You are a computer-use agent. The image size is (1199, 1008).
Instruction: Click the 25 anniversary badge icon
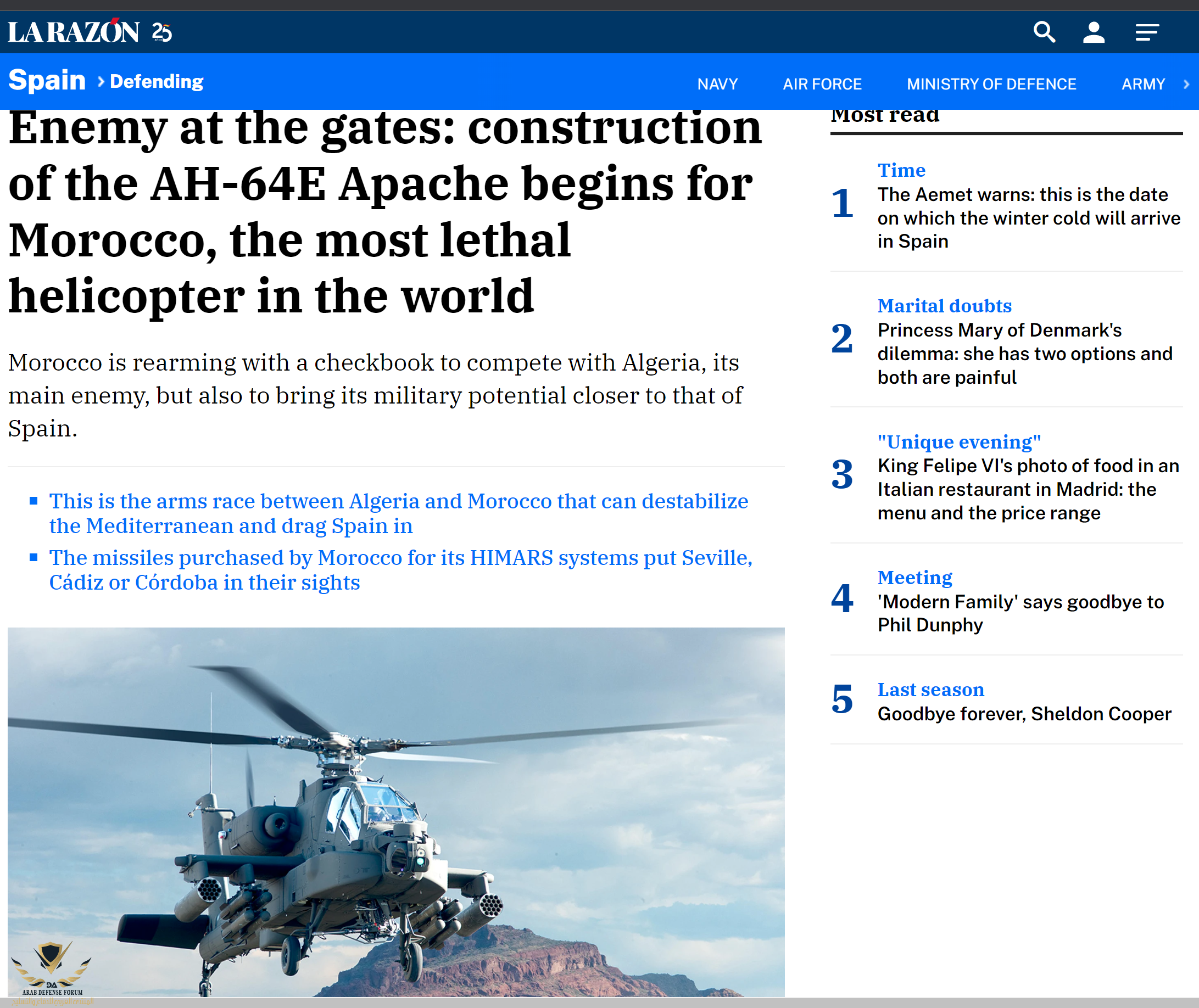point(162,32)
